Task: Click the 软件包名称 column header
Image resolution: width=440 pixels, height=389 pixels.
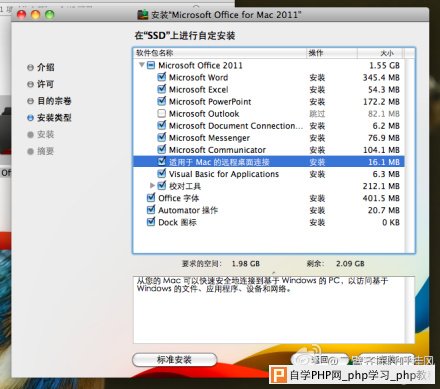Action: [x=219, y=53]
